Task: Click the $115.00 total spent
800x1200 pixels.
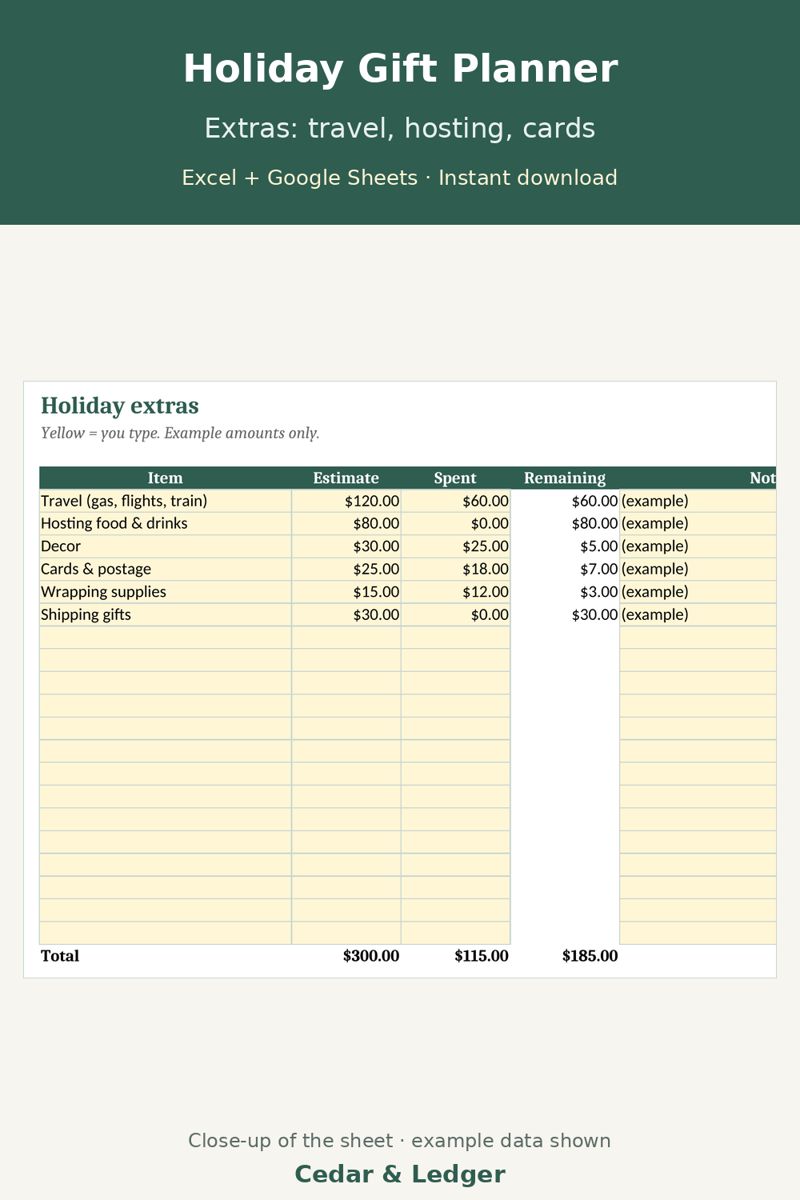Action: [481, 956]
